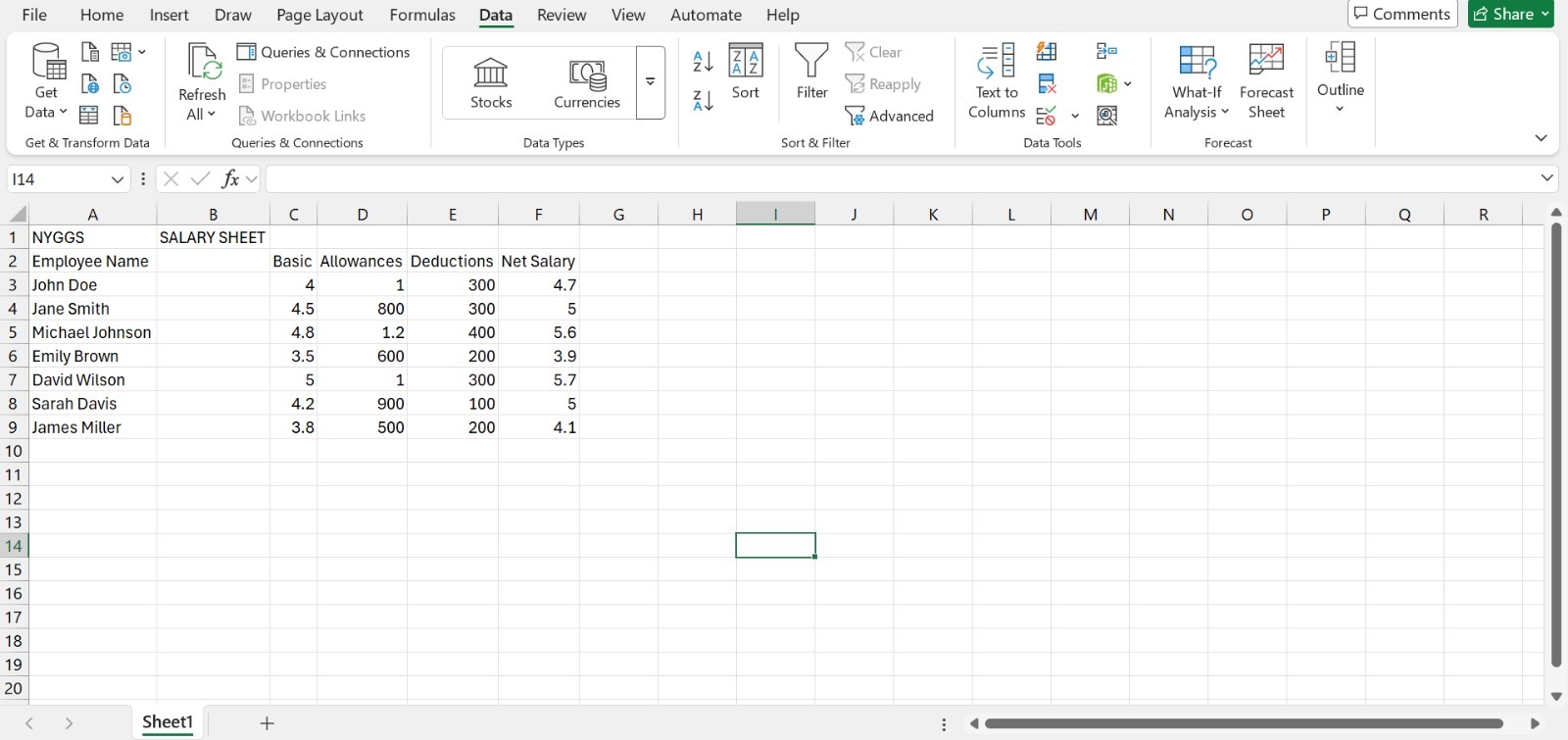Select row 5 header

14,332
